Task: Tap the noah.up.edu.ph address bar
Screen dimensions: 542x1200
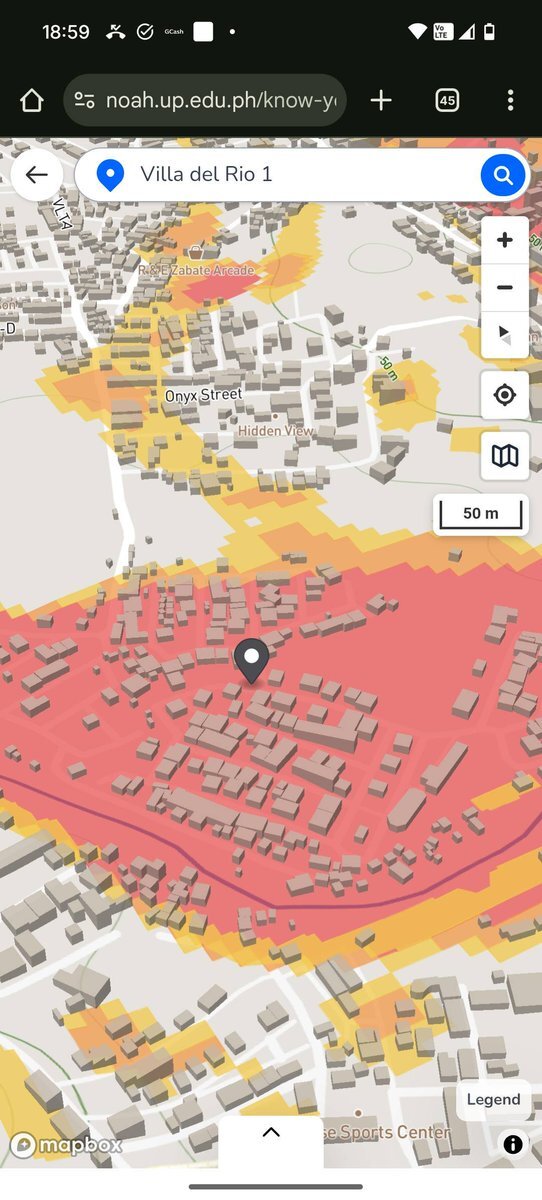Action: click(x=205, y=100)
